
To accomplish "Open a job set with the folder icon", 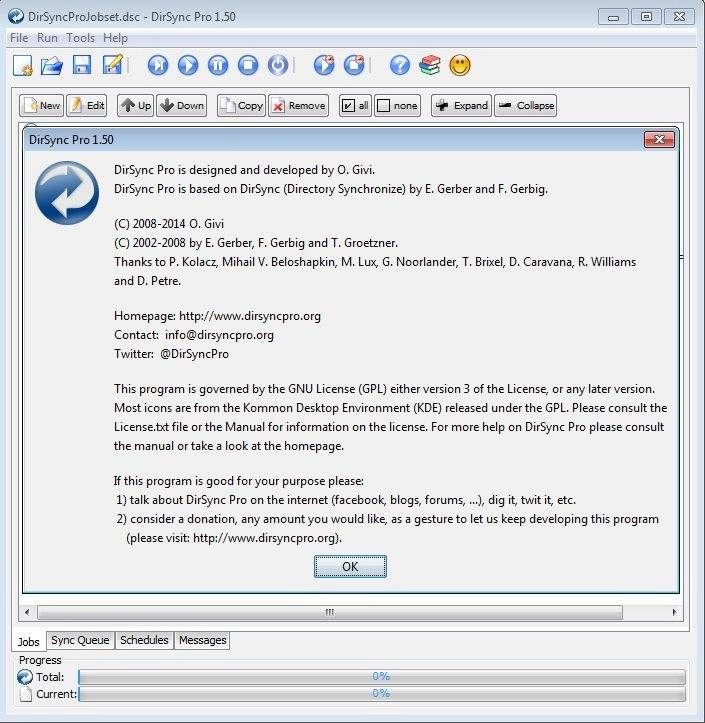I will [52, 65].
